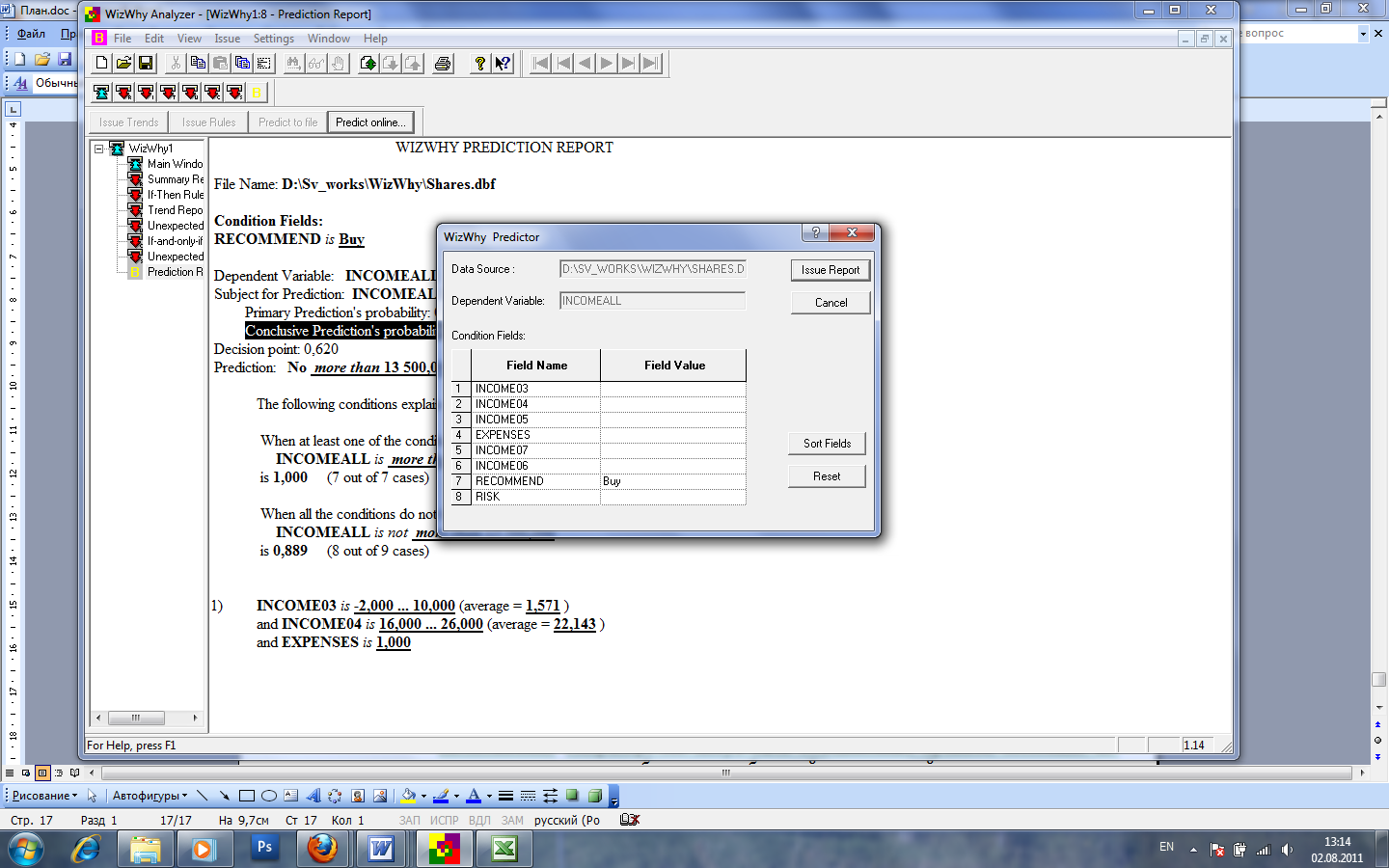Click the Field Name column header
The image size is (1389, 868).
[536, 366]
